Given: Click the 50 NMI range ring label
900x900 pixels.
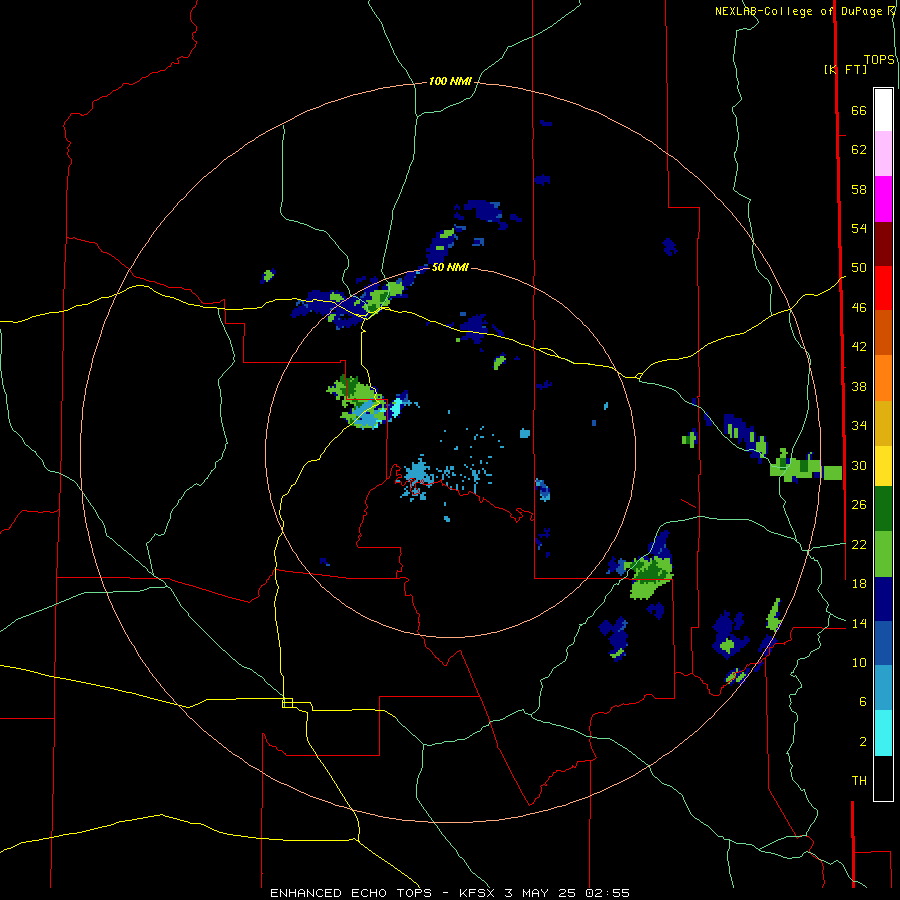Looking at the screenshot, I should tap(449, 267).
